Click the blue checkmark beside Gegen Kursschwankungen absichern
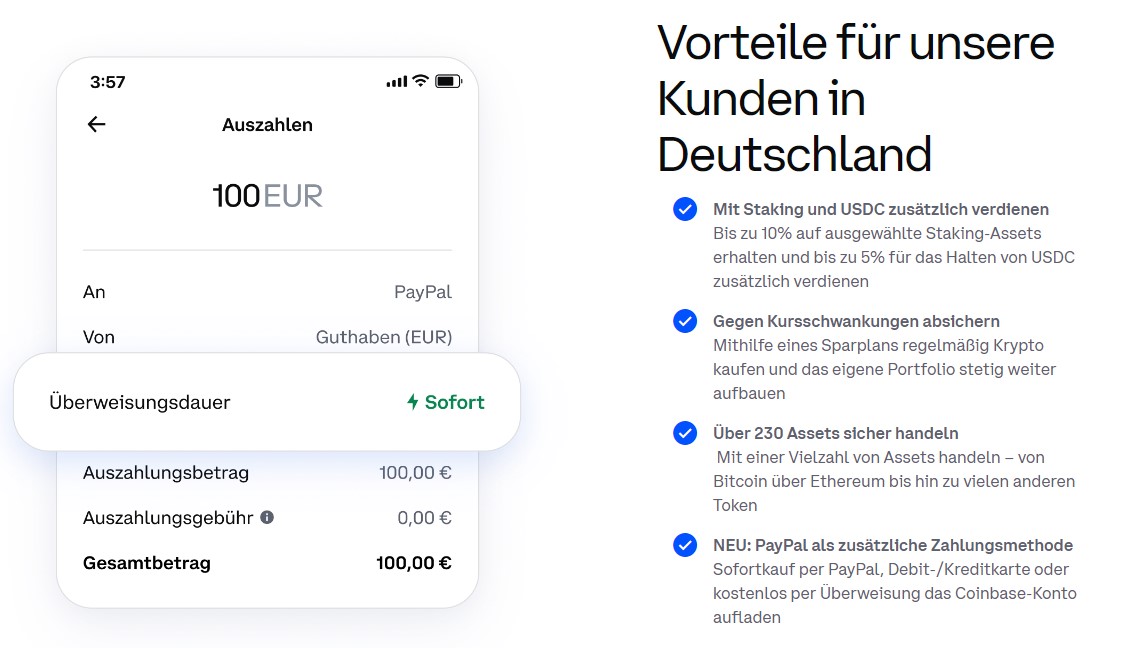This screenshot has width=1127, height=648. pos(685,321)
